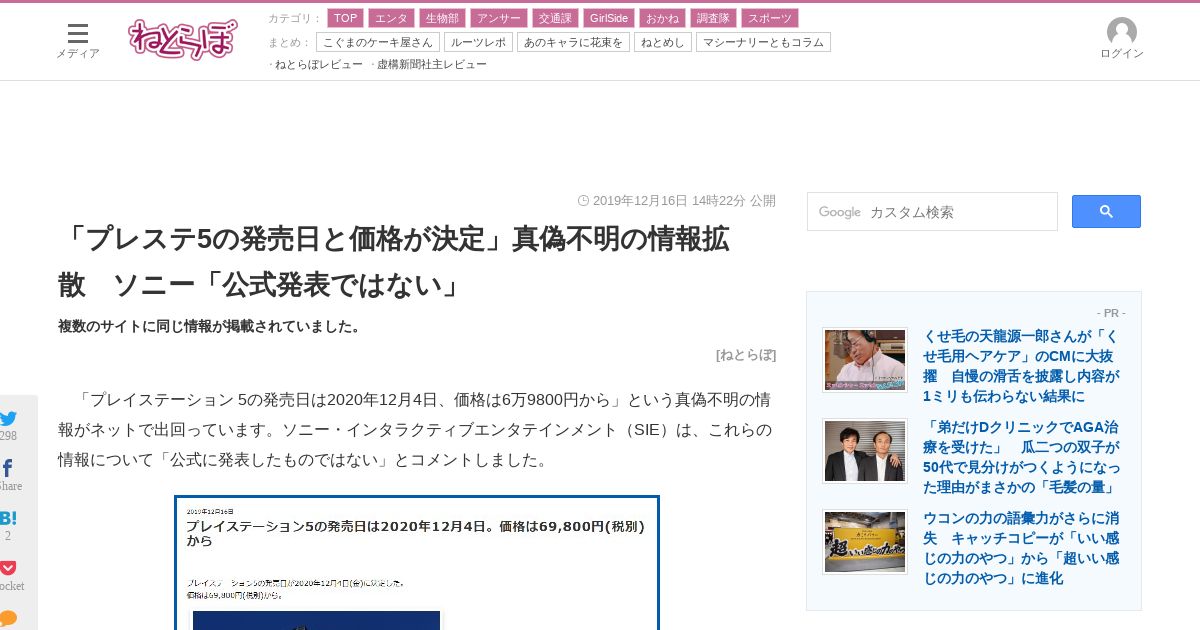
Task: Open こぐまのケーキ屋さん collection
Action: pyautogui.click(x=378, y=42)
